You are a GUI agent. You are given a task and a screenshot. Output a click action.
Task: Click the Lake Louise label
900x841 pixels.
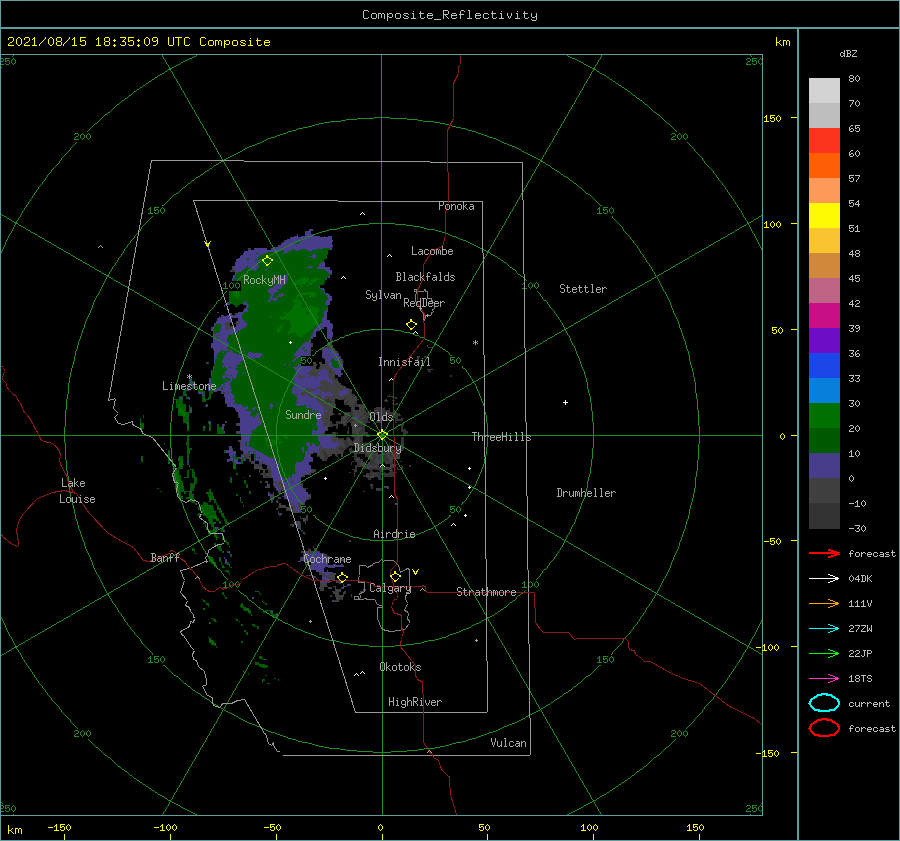tap(77, 491)
